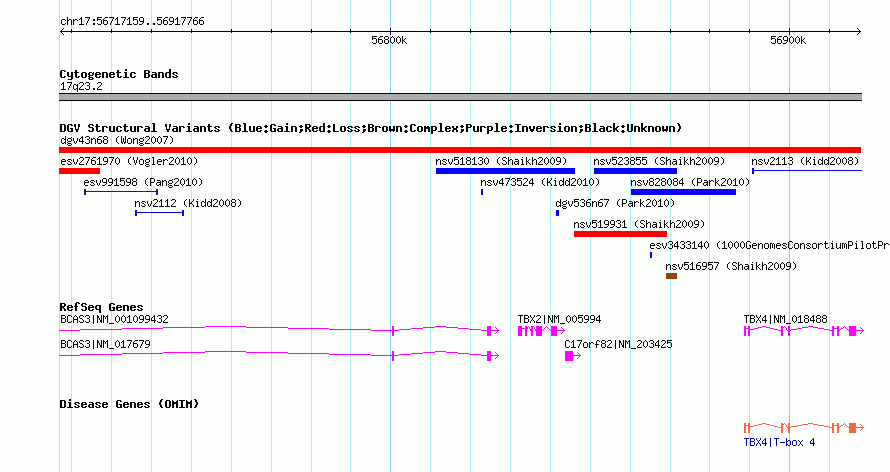Click the 56900k ruler position label

coord(788,40)
